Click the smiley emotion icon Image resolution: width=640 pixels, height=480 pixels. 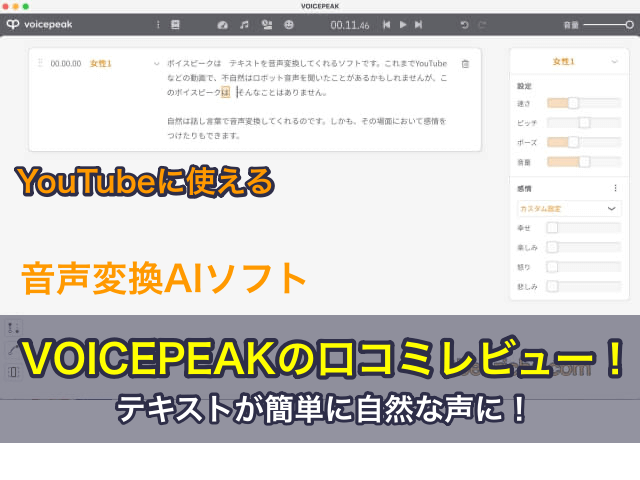pos(289,25)
